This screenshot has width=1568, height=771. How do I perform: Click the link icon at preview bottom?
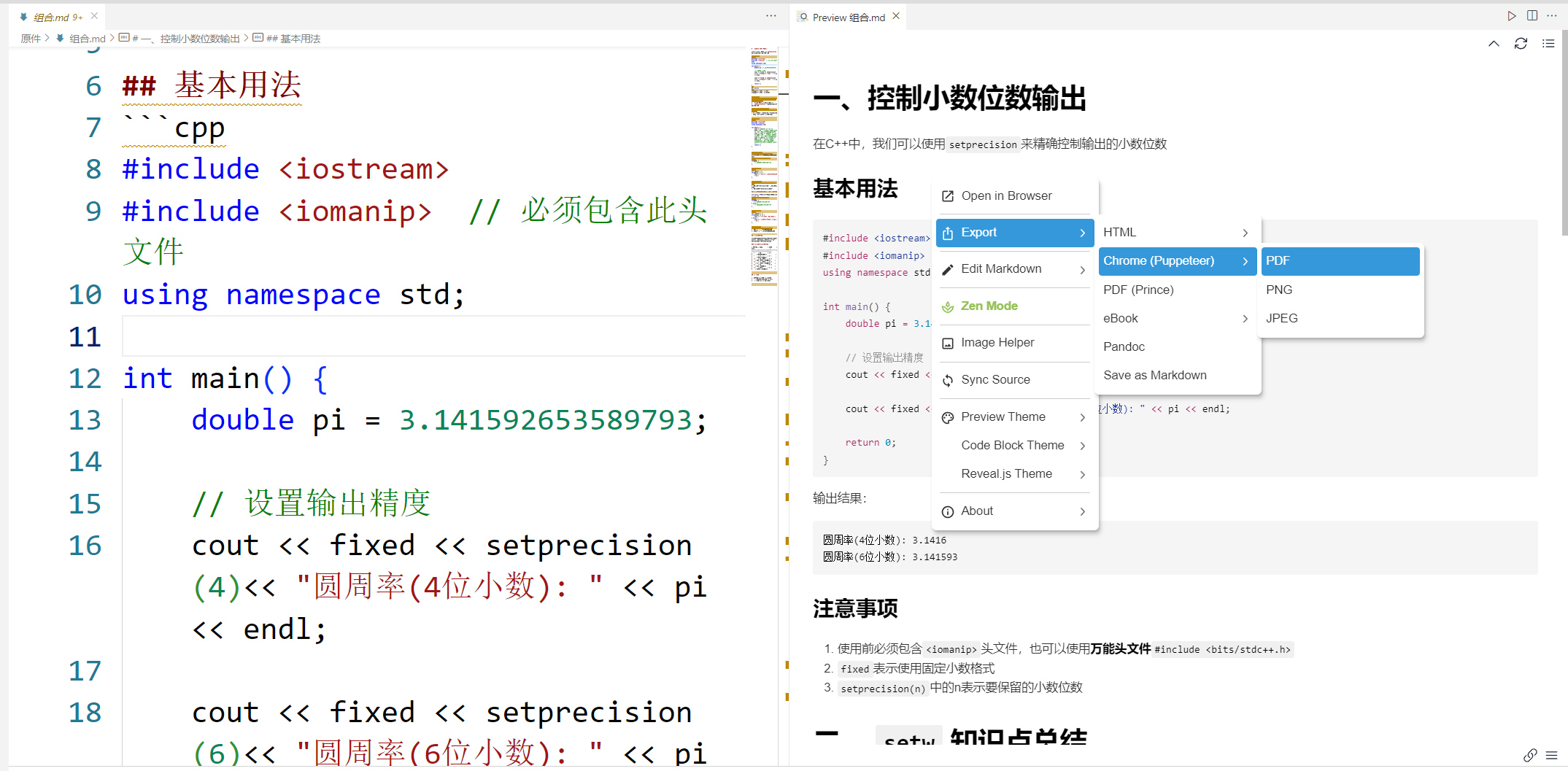(x=1530, y=755)
